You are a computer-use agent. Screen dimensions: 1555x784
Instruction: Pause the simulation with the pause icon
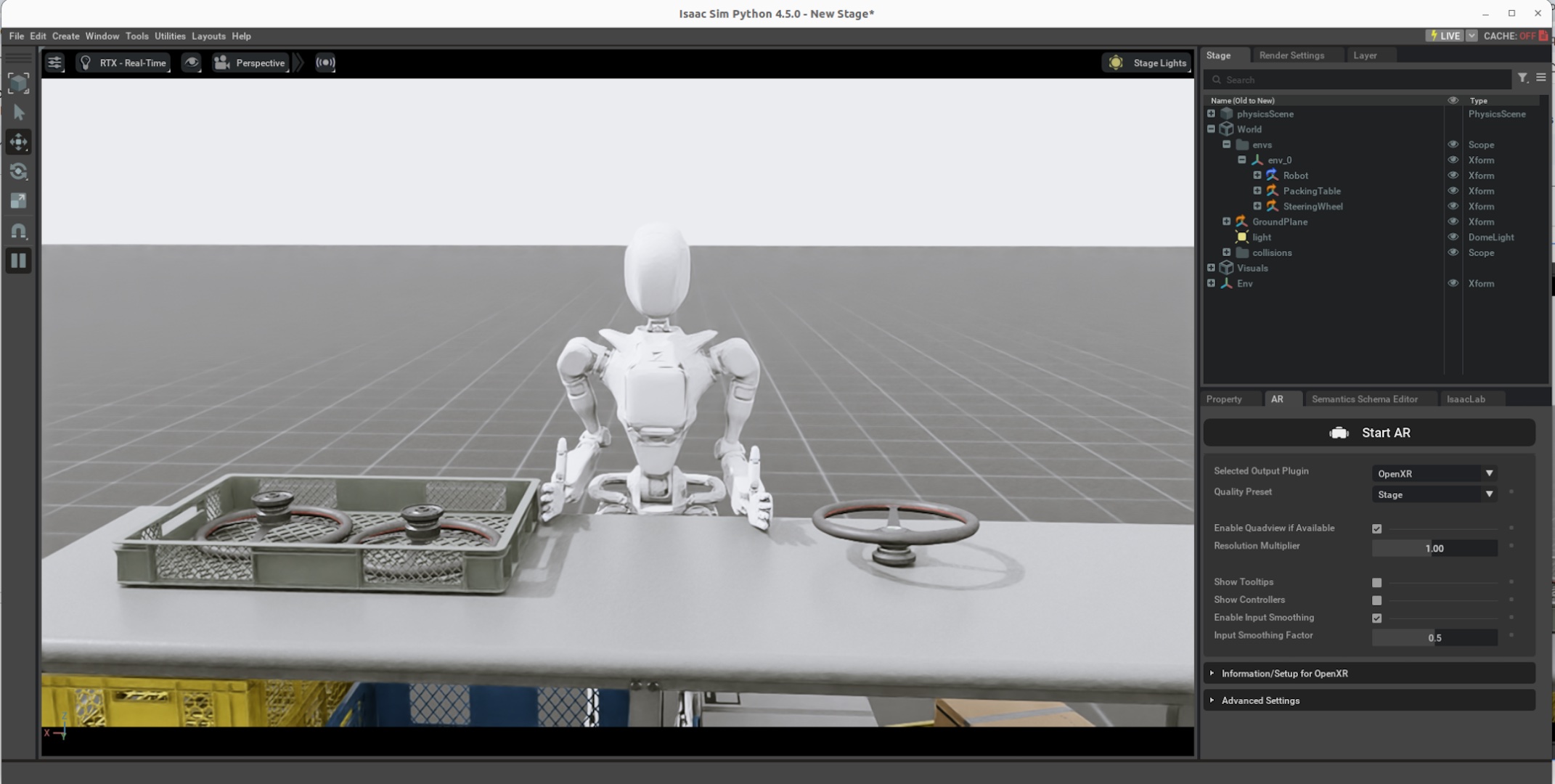pyautogui.click(x=19, y=261)
